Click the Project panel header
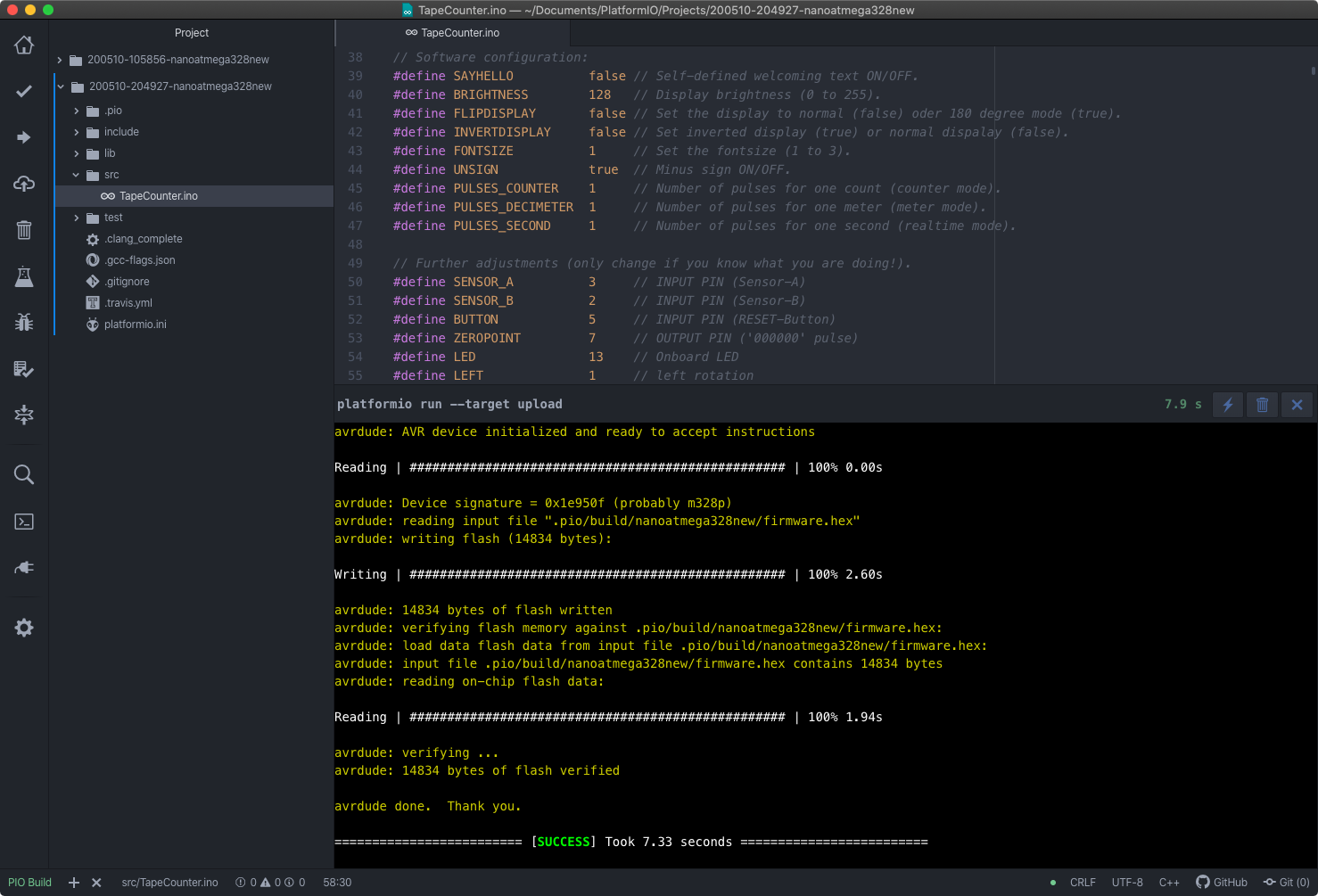1318x896 pixels. (192, 33)
